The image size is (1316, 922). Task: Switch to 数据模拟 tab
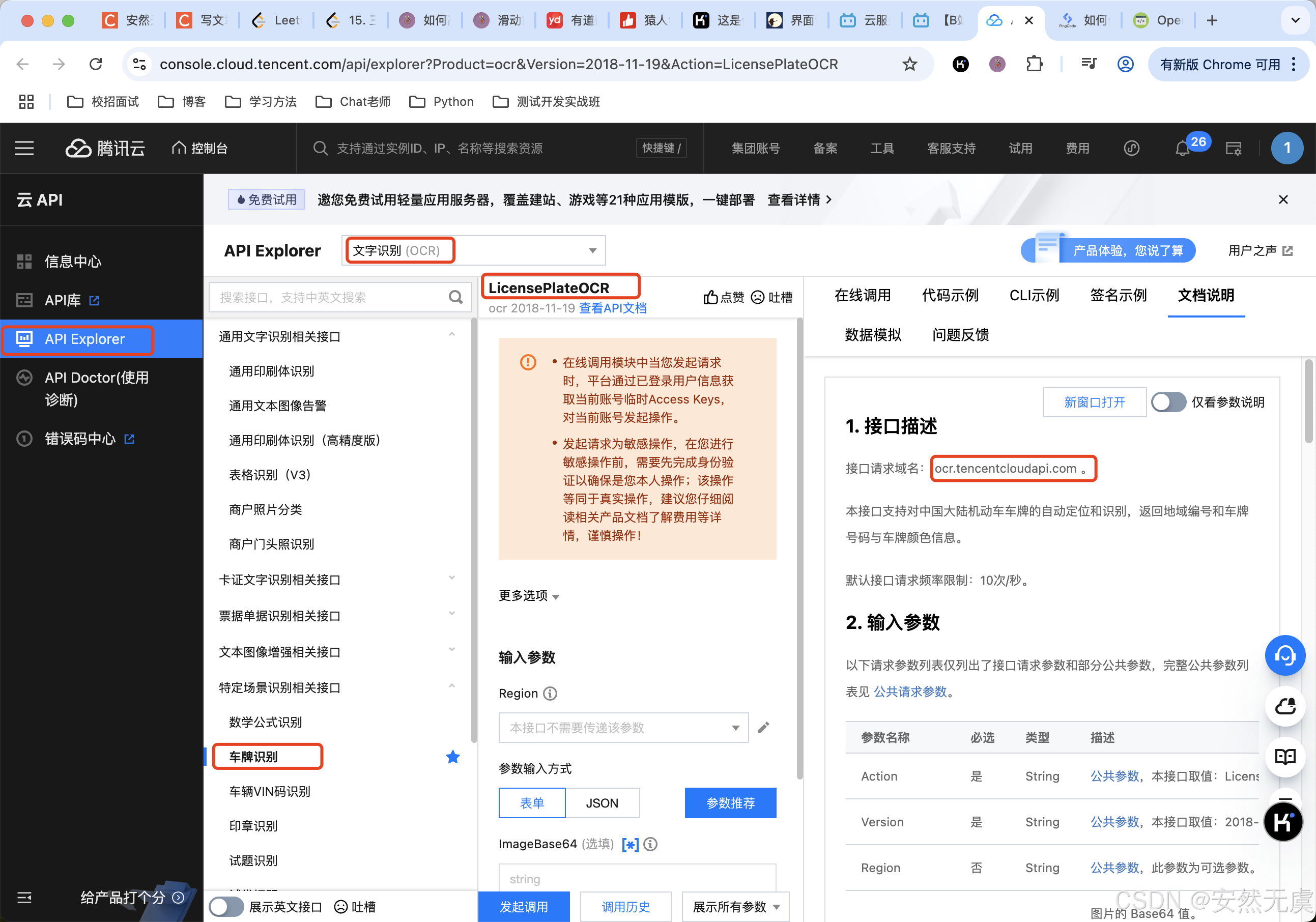(x=873, y=335)
